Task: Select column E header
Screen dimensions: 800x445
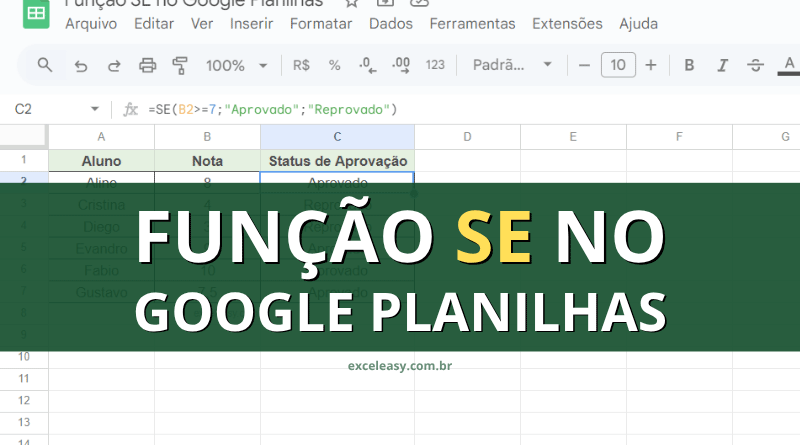Action: pos(573,137)
